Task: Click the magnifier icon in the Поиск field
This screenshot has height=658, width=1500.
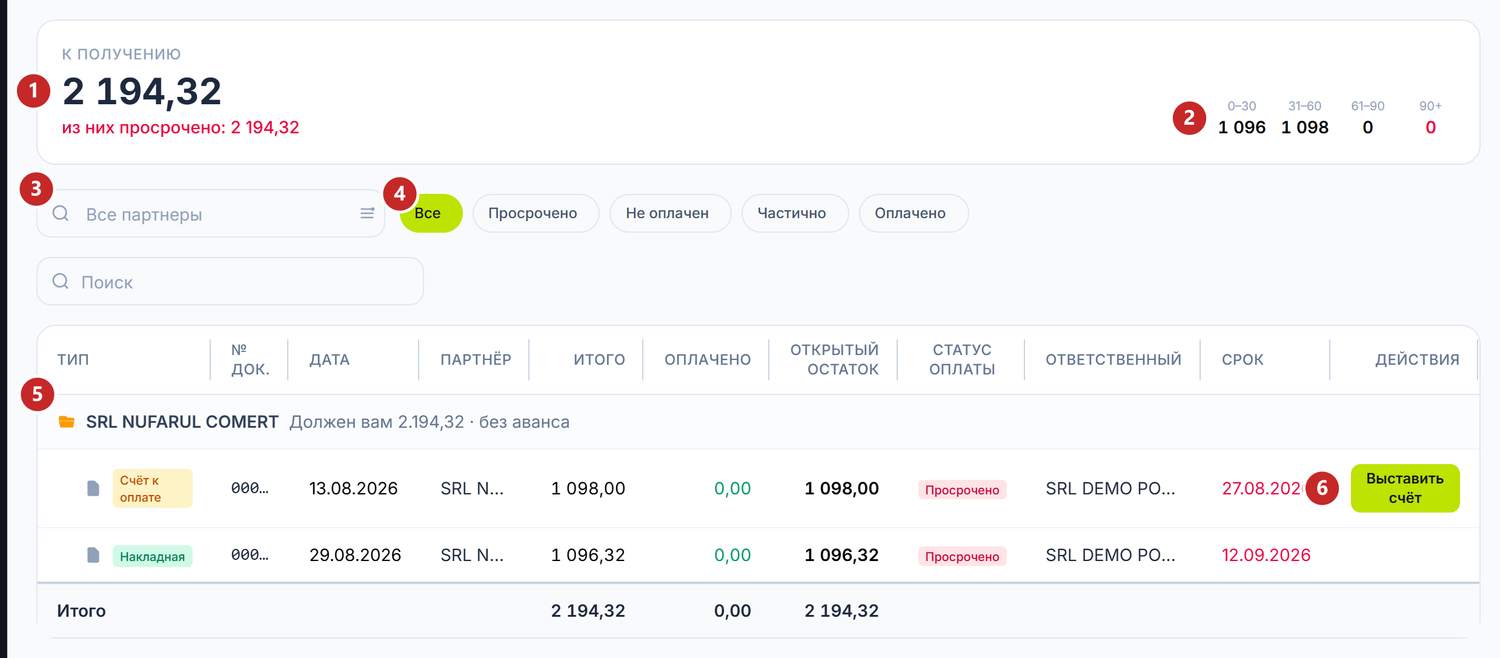Action: click(61, 281)
